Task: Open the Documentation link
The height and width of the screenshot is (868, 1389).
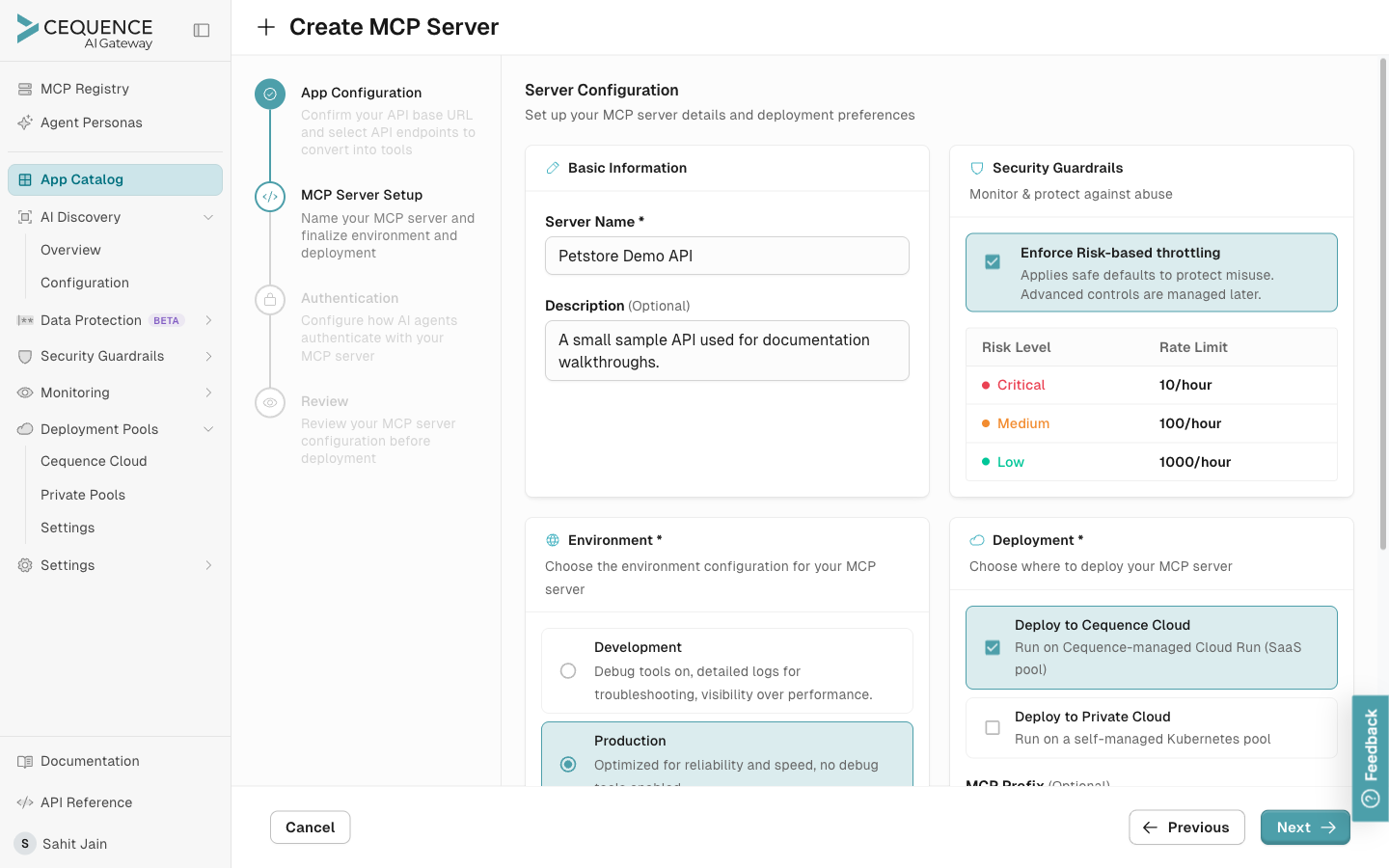Action: point(90,761)
